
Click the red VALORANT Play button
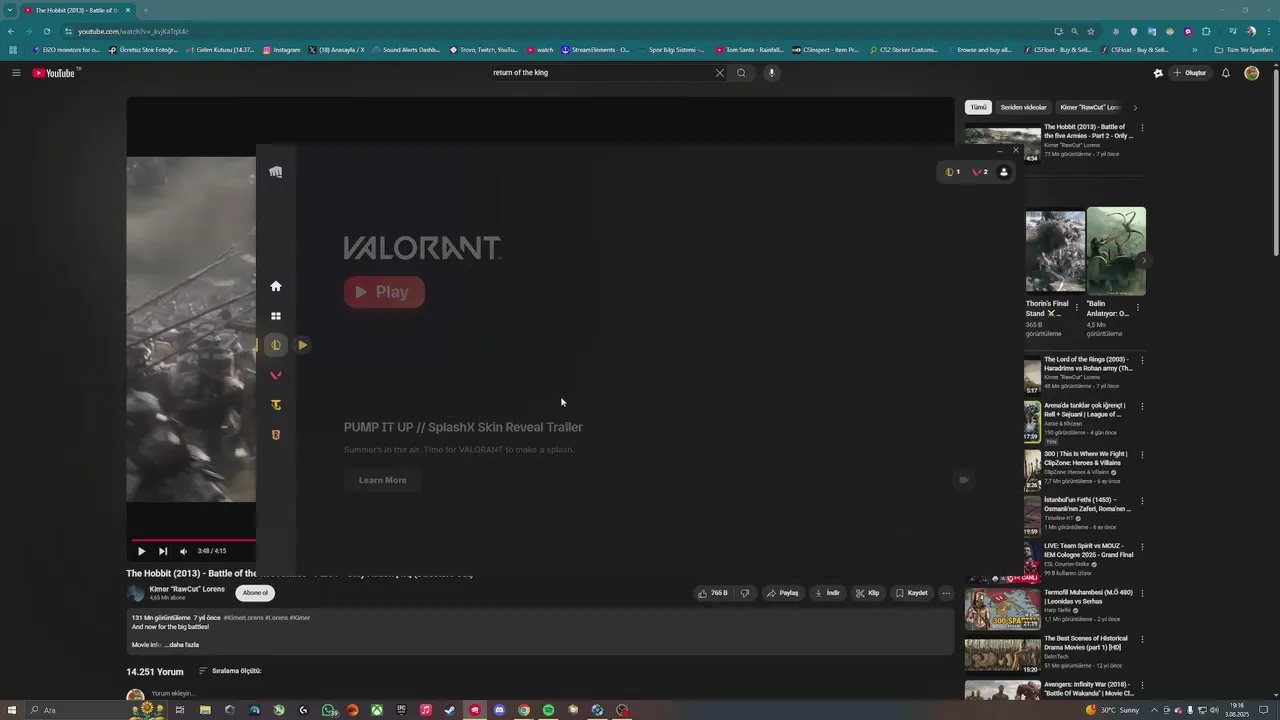pyautogui.click(x=384, y=292)
